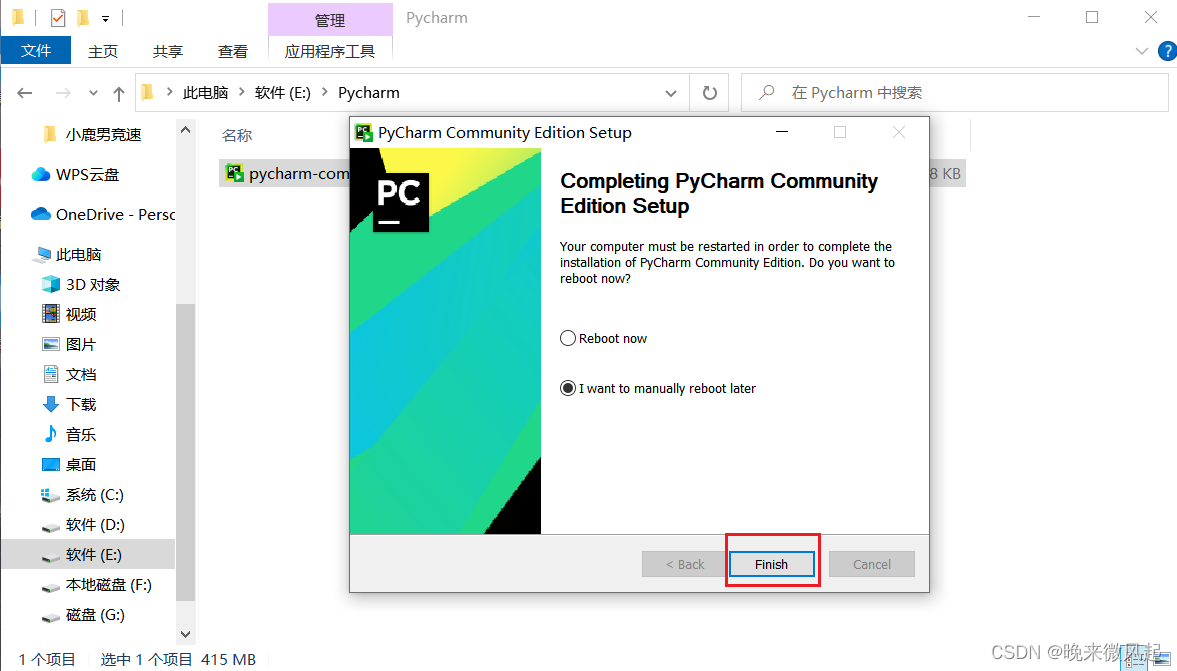Open 下载 folder in sidebar
Viewport: 1177px width, 671px height.
tap(80, 405)
